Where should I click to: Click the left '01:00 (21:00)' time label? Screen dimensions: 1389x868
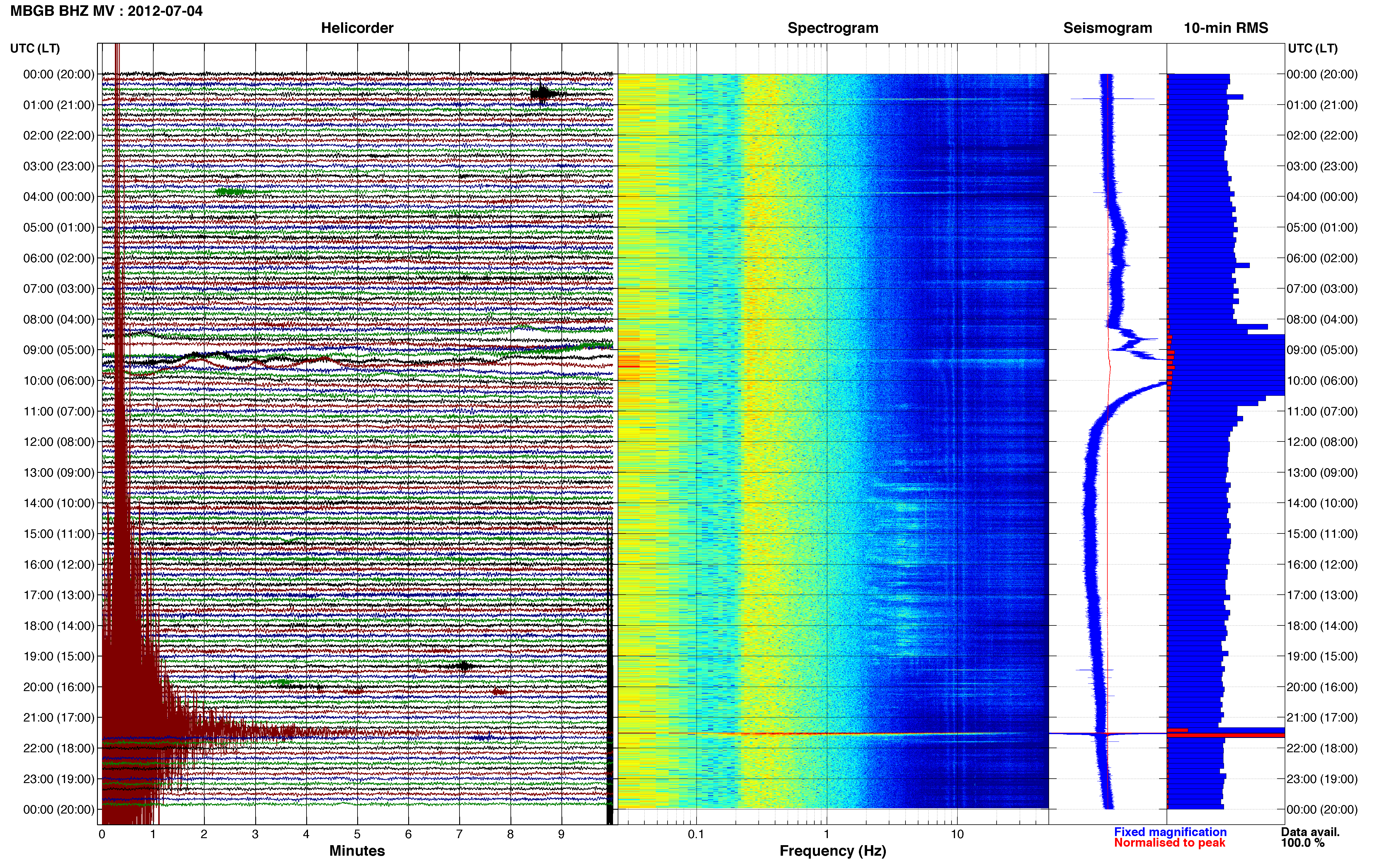tap(59, 105)
